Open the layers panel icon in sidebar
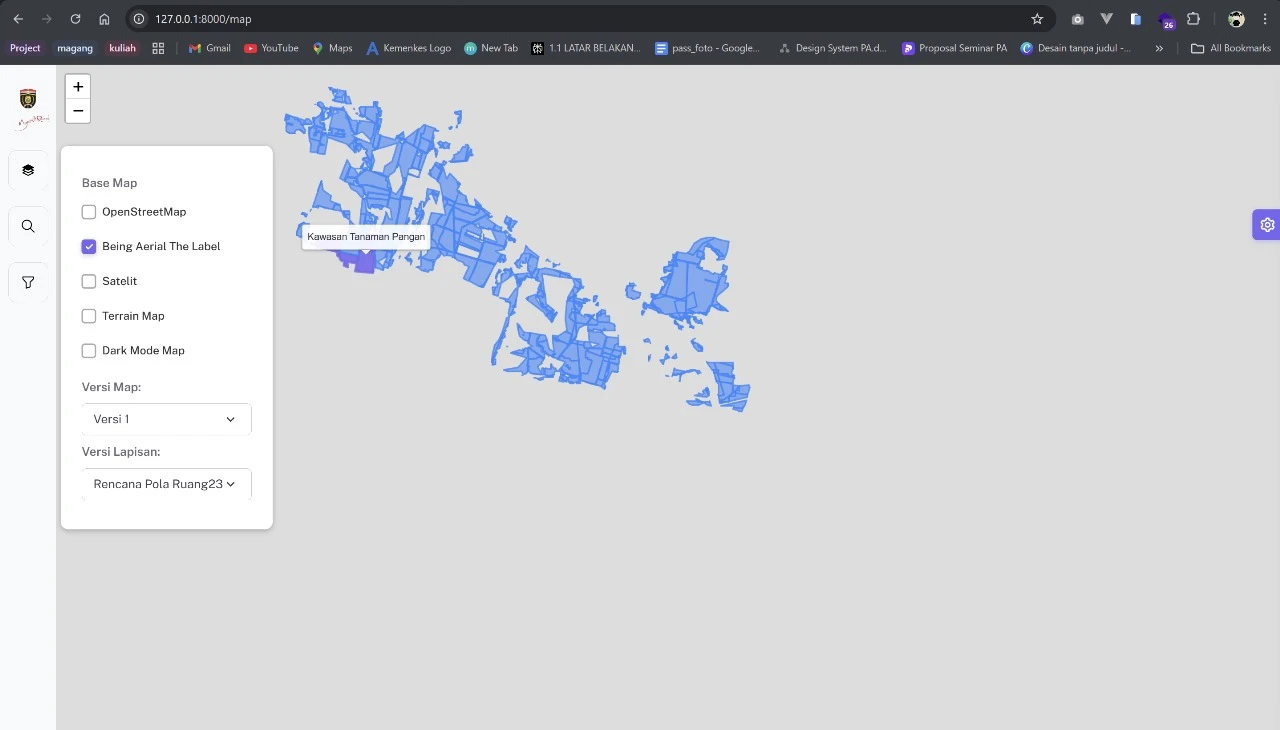Viewport: 1280px width, 730px height. (28, 170)
